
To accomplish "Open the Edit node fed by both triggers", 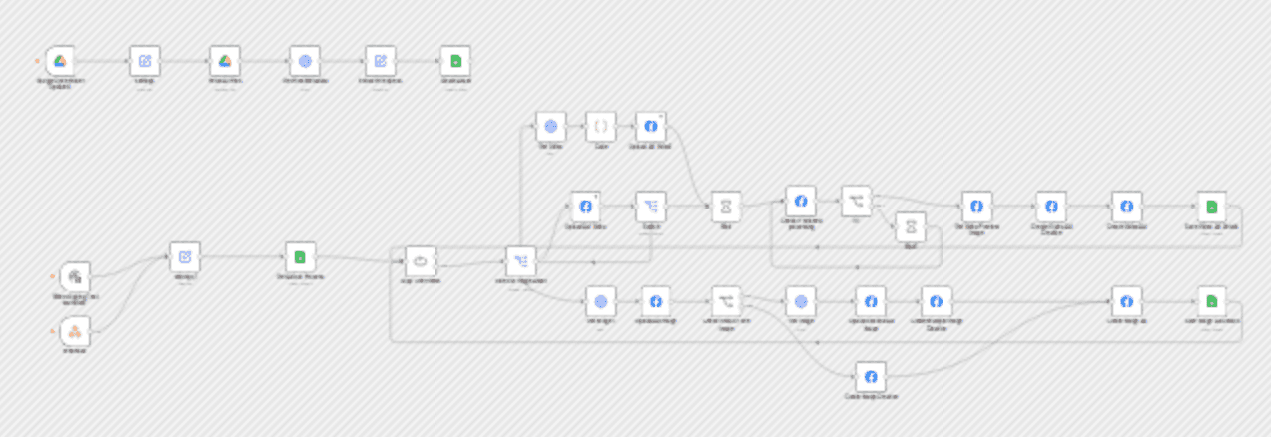I will (x=184, y=257).
